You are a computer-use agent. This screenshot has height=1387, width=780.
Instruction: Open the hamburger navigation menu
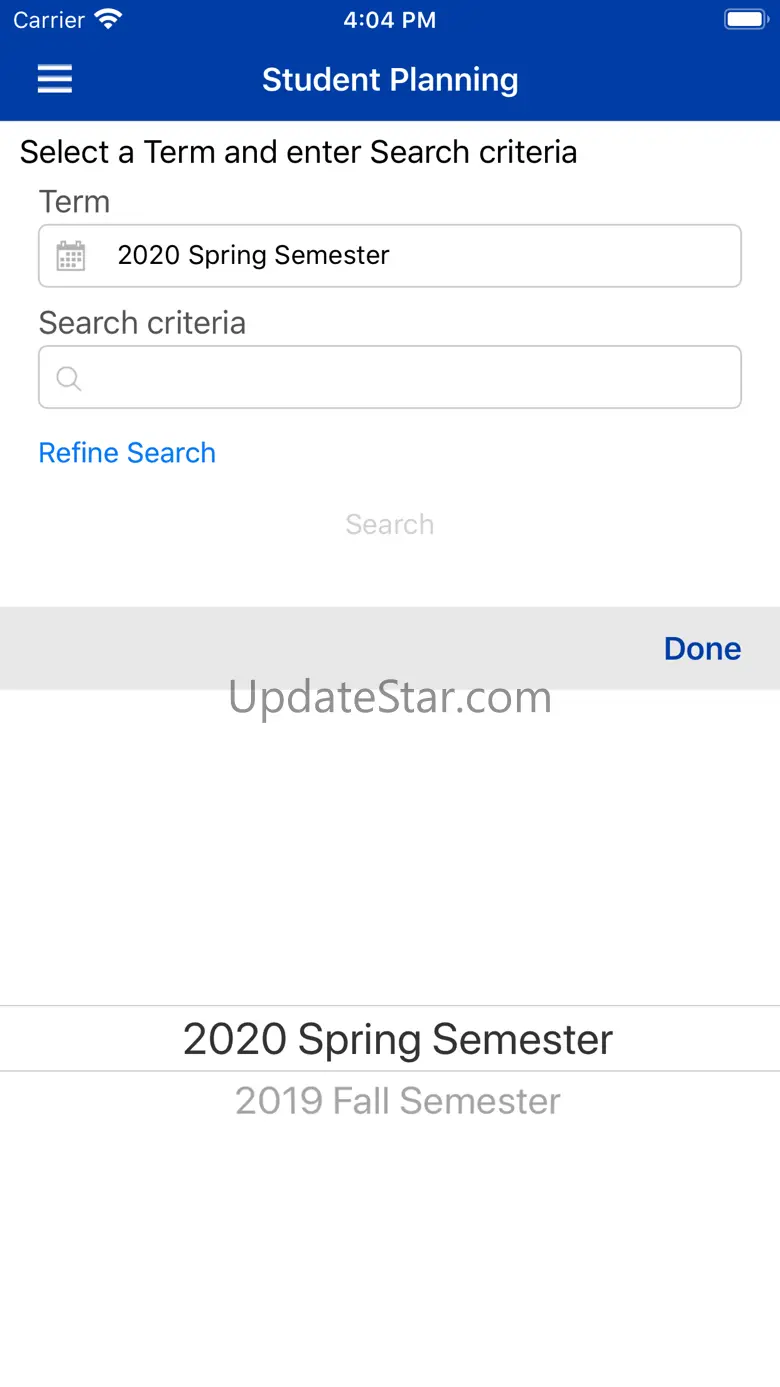click(x=55, y=79)
